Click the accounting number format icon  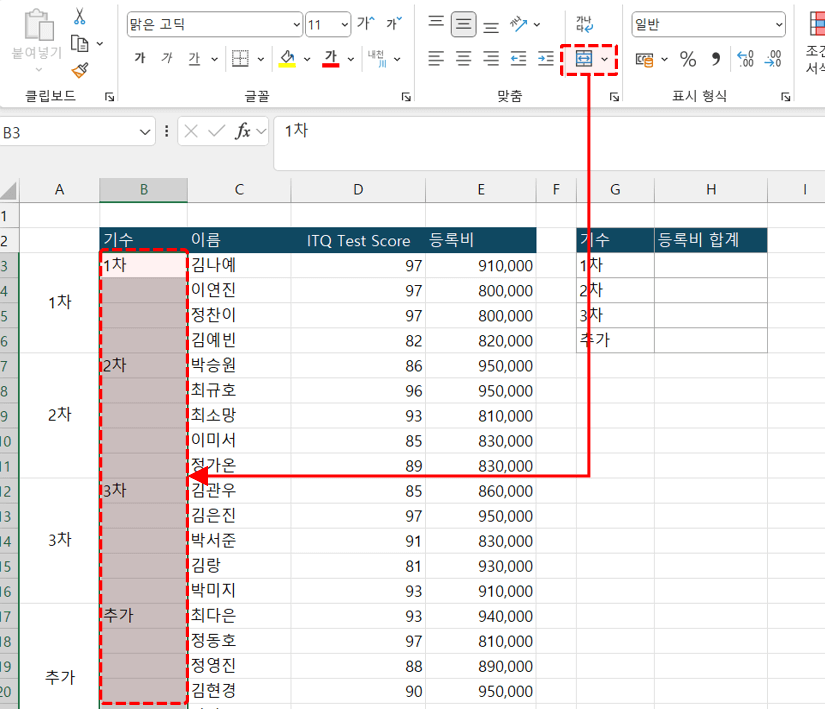point(645,59)
